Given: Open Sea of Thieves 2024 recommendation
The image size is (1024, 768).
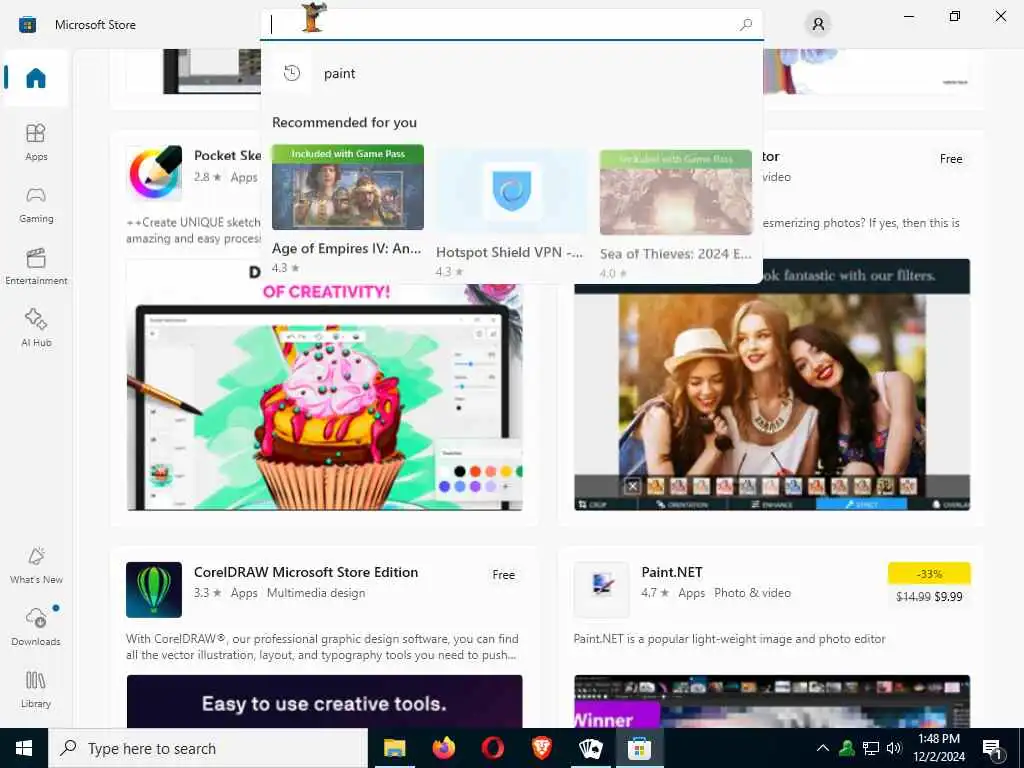Looking at the screenshot, I should (675, 191).
